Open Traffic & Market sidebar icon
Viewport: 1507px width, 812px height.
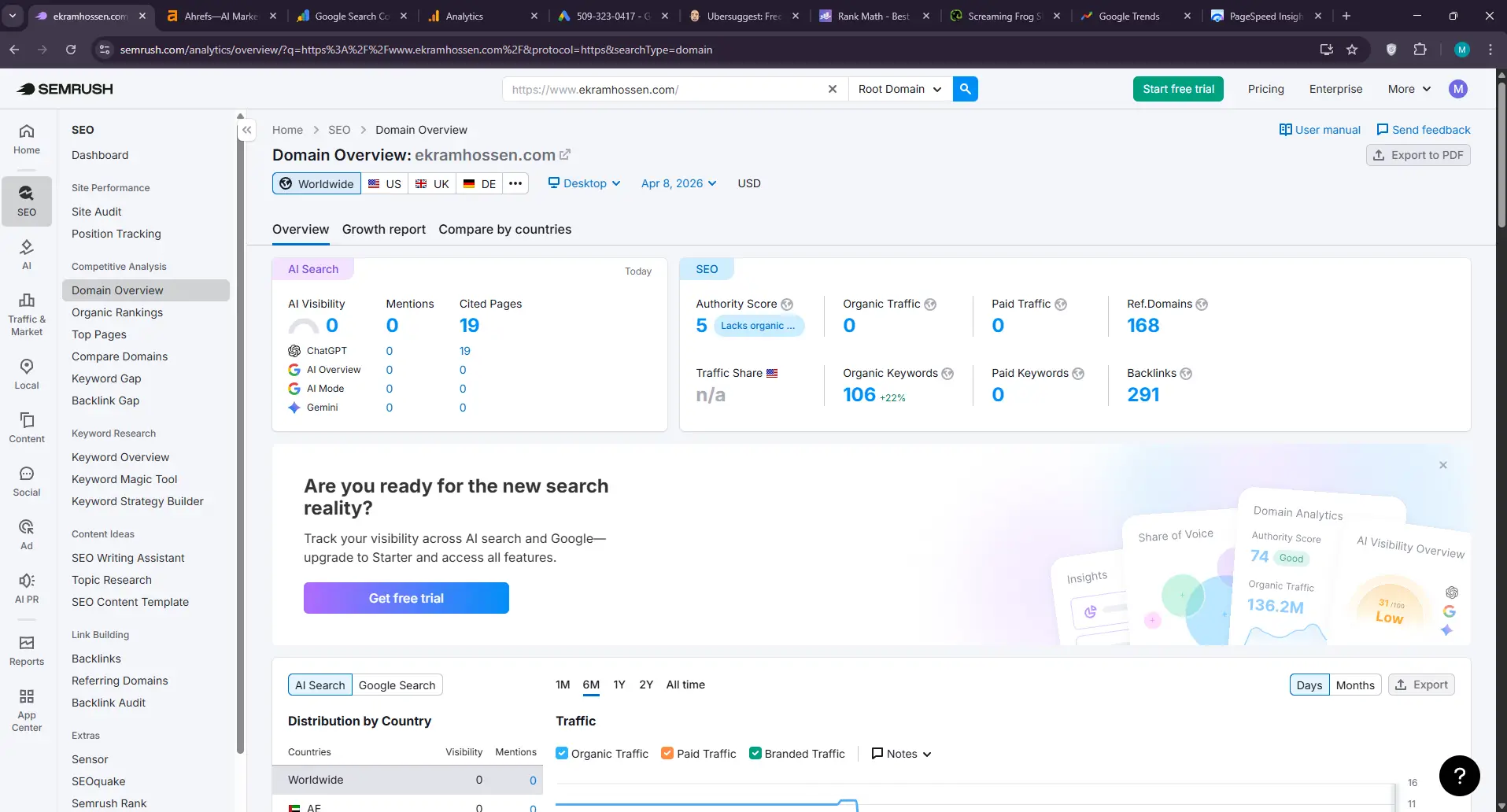click(27, 314)
